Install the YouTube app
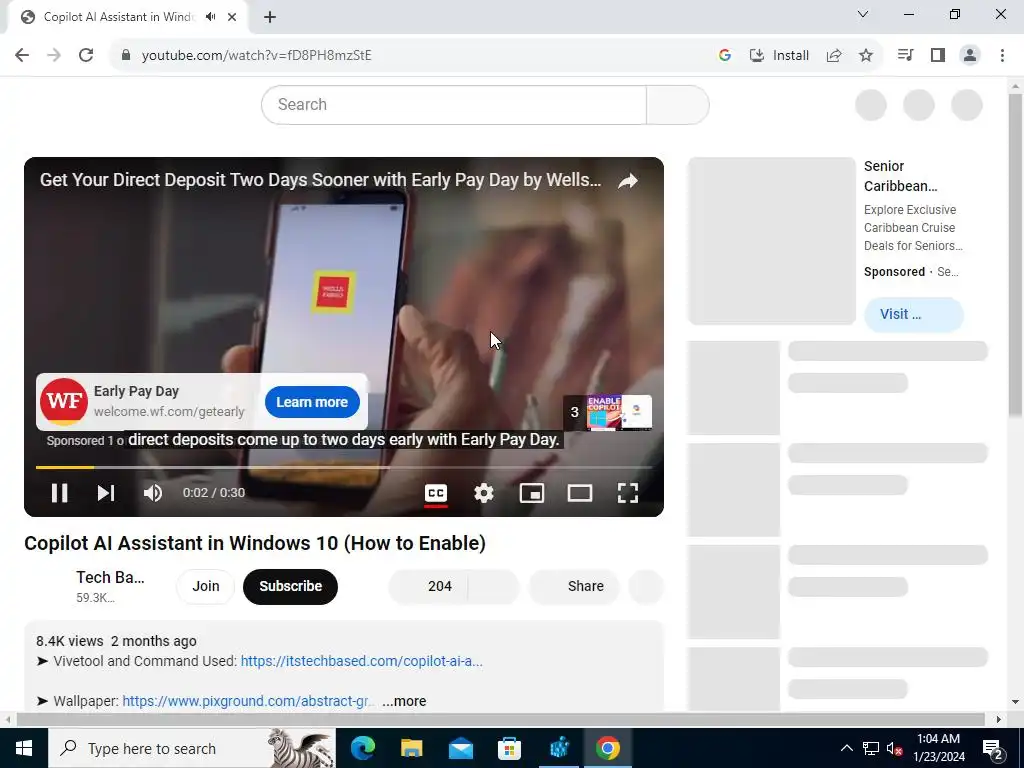Screen dimensions: 1024x768 pyautogui.click(x=779, y=56)
